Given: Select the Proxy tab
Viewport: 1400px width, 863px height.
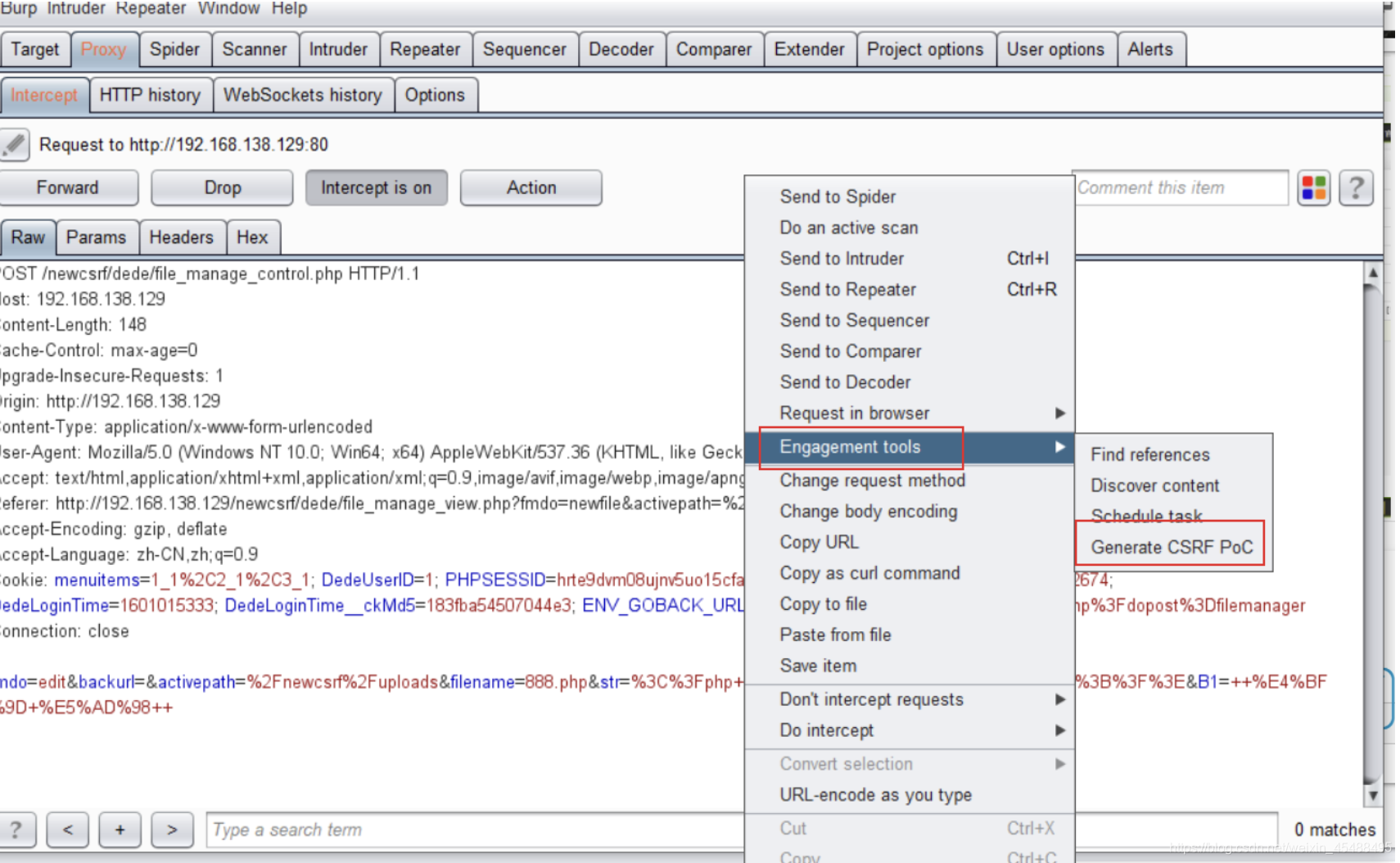Looking at the screenshot, I should click(104, 49).
